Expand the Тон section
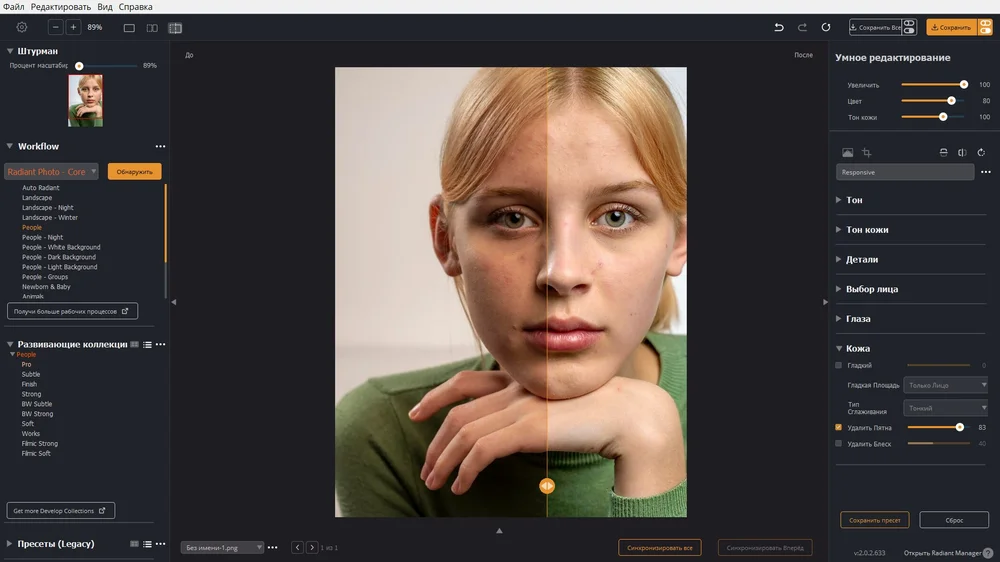1000x562 pixels. pyautogui.click(x=839, y=200)
